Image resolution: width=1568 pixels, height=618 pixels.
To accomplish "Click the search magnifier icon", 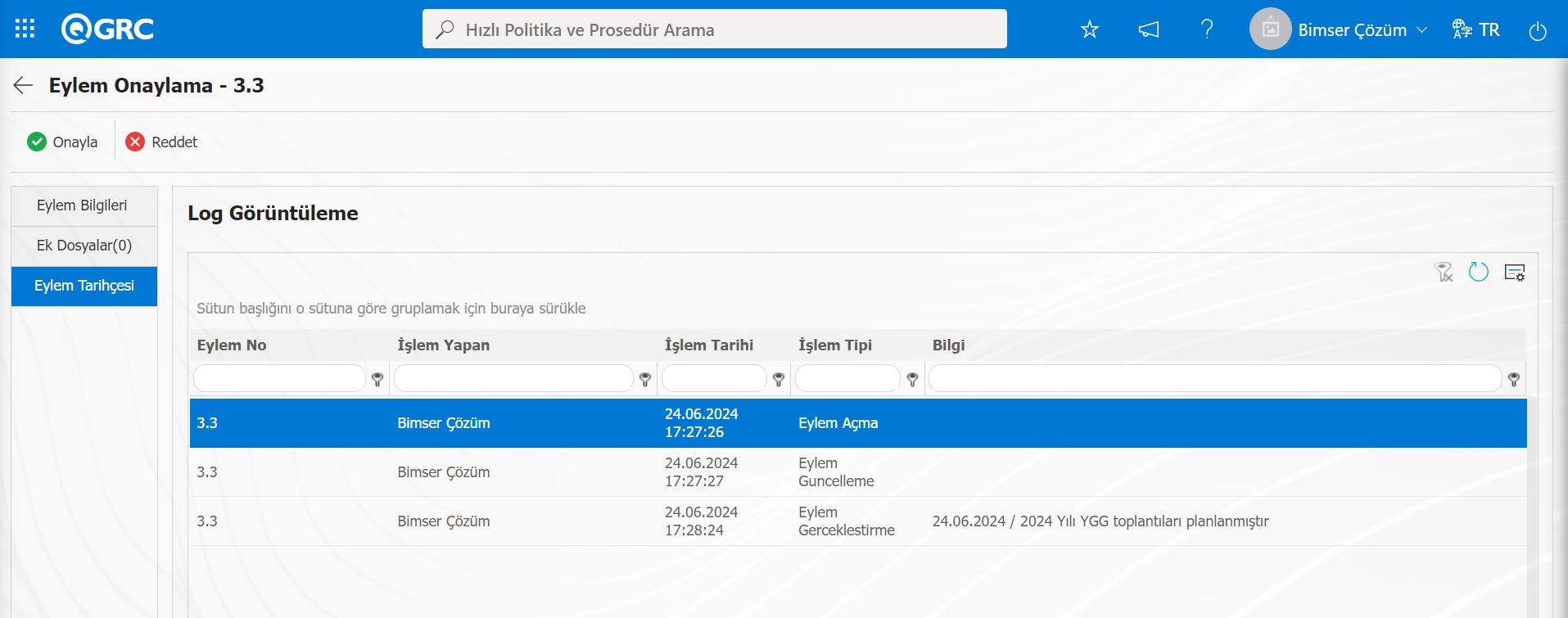I will 445,29.
